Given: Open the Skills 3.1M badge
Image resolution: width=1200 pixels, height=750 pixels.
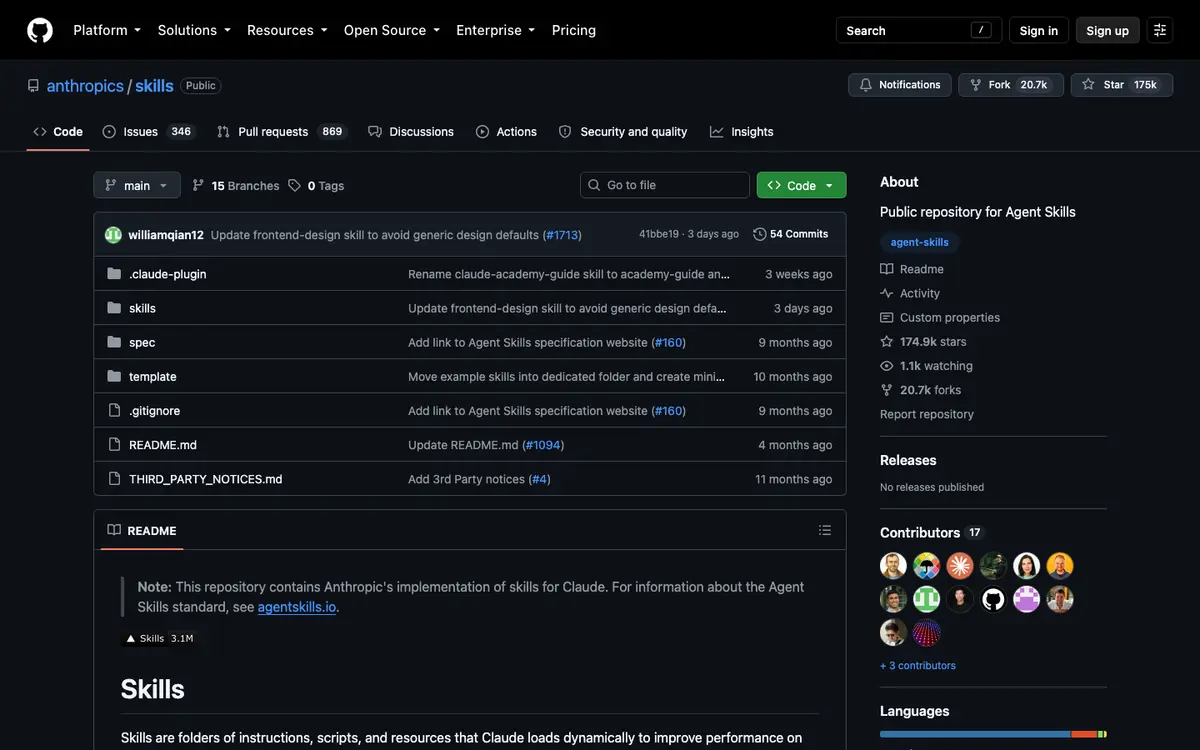Looking at the screenshot, I should (160, 638).
